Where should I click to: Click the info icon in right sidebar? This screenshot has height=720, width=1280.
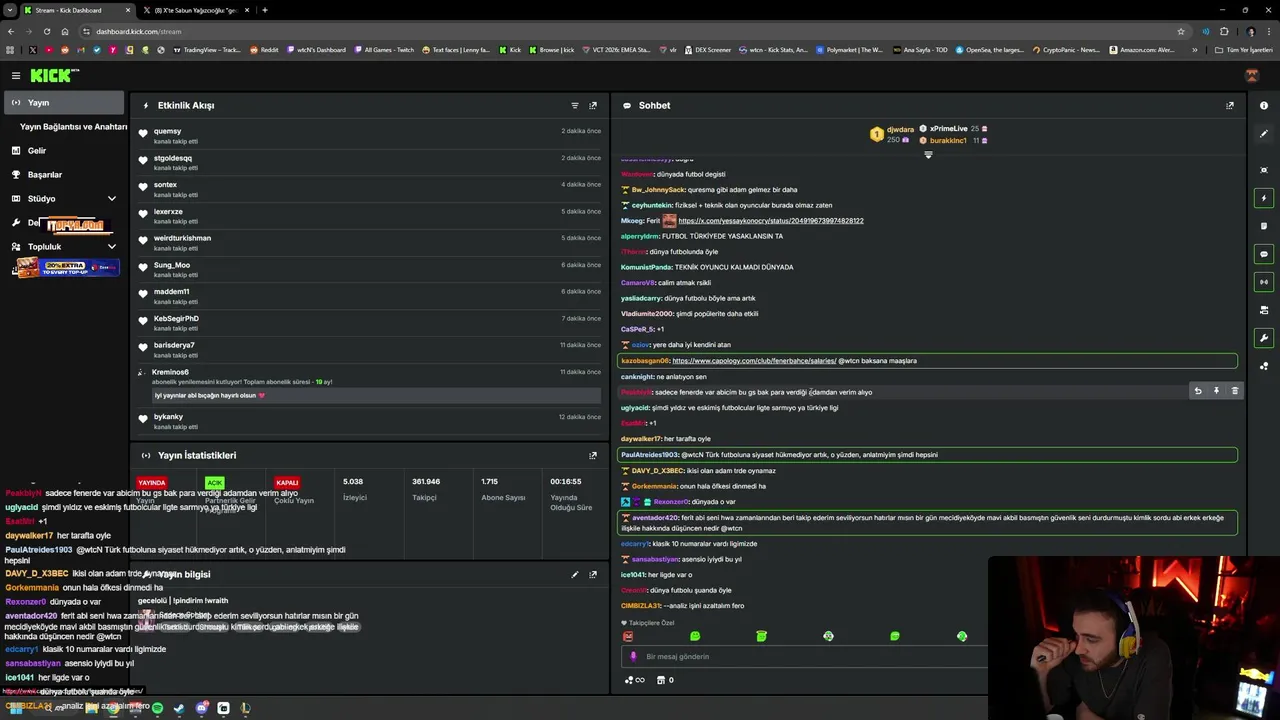pos(1264,105)
